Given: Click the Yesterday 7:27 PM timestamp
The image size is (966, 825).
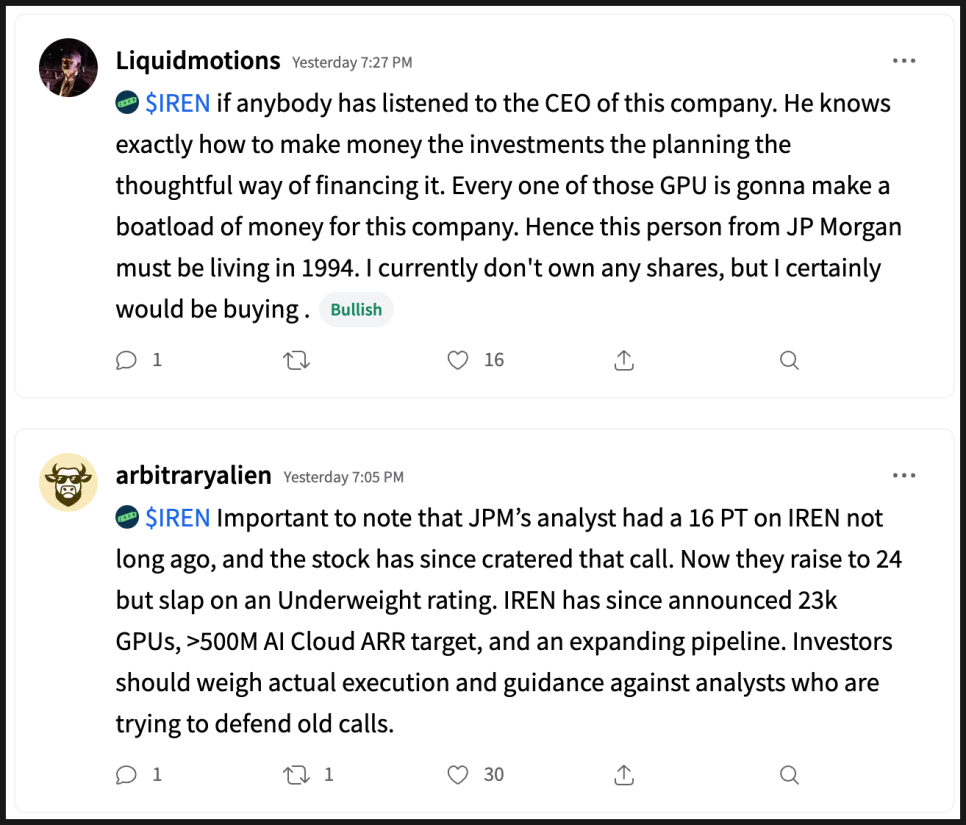Looking at the screenshot, I should tap(352, 62).
